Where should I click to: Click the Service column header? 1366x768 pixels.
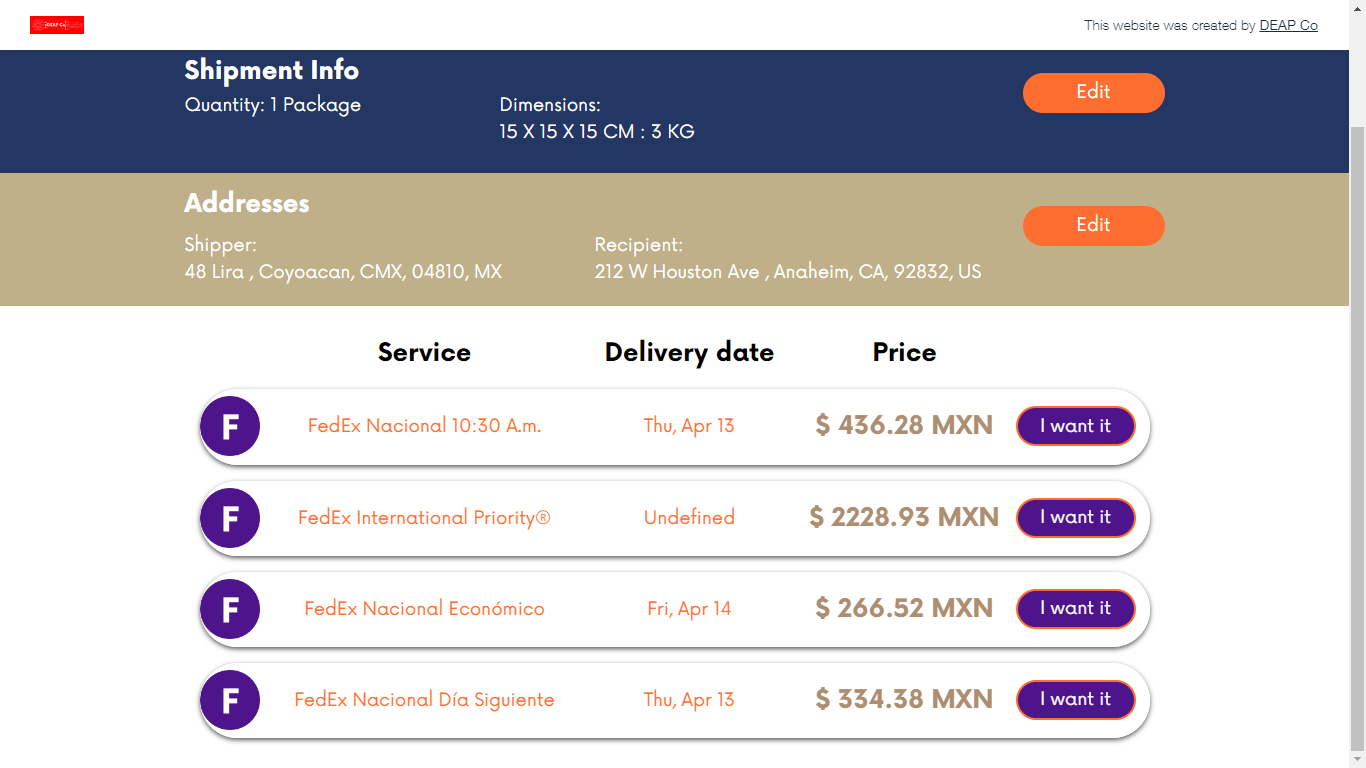(424, 352)
